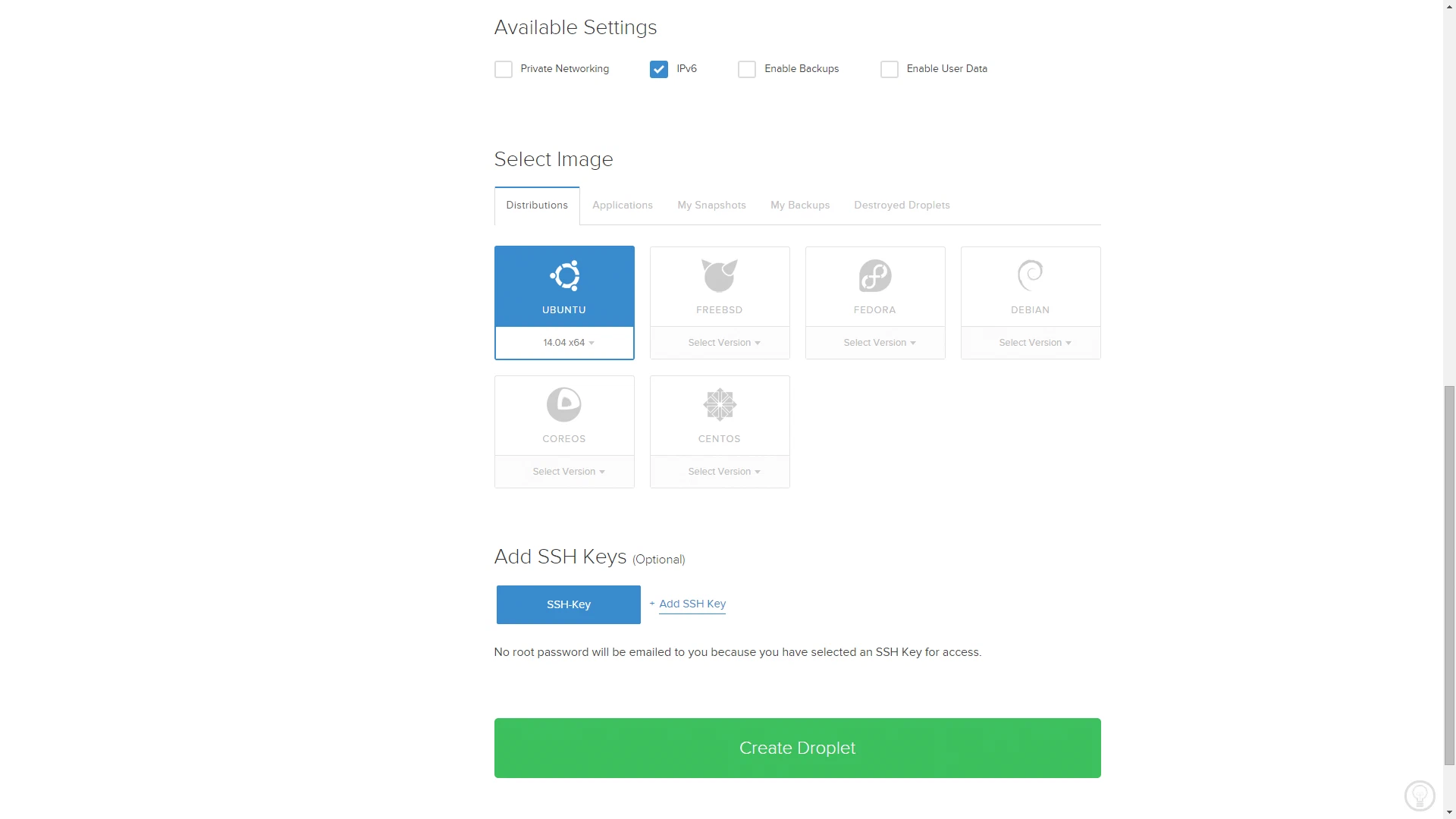Open the Applications tab
The height and width of the screenshot is (819, 1456).
[623, 206]
